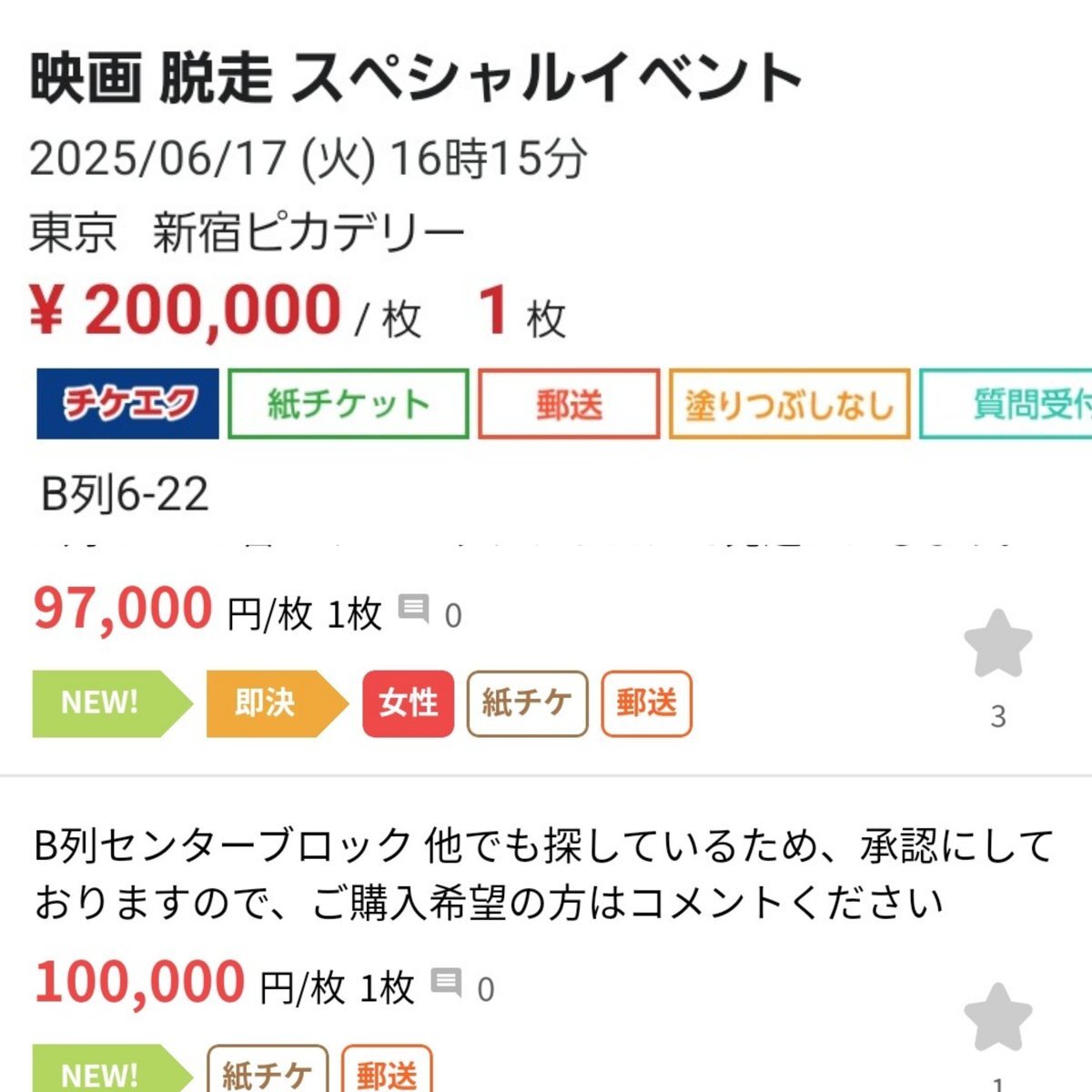The width and height of the screenshot is (1092, 1092).
Task: Click the B列6-22 seat info text
Action: (126, 494)
